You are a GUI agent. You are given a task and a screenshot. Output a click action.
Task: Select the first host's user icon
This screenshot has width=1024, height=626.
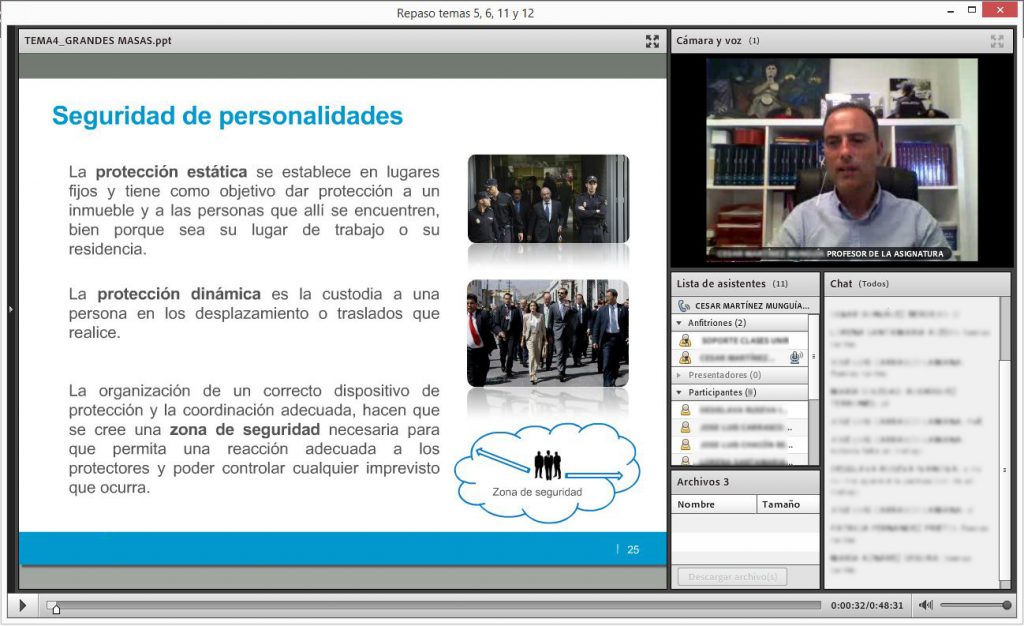[685, 340]
